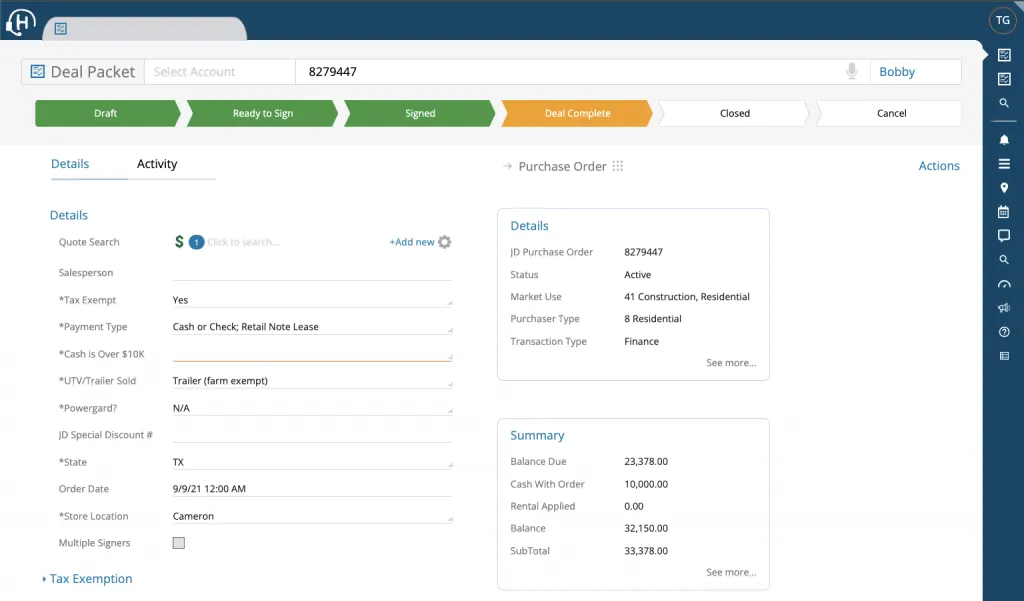Click the +Add new link

pyautogui.click(x=411, y=242)
